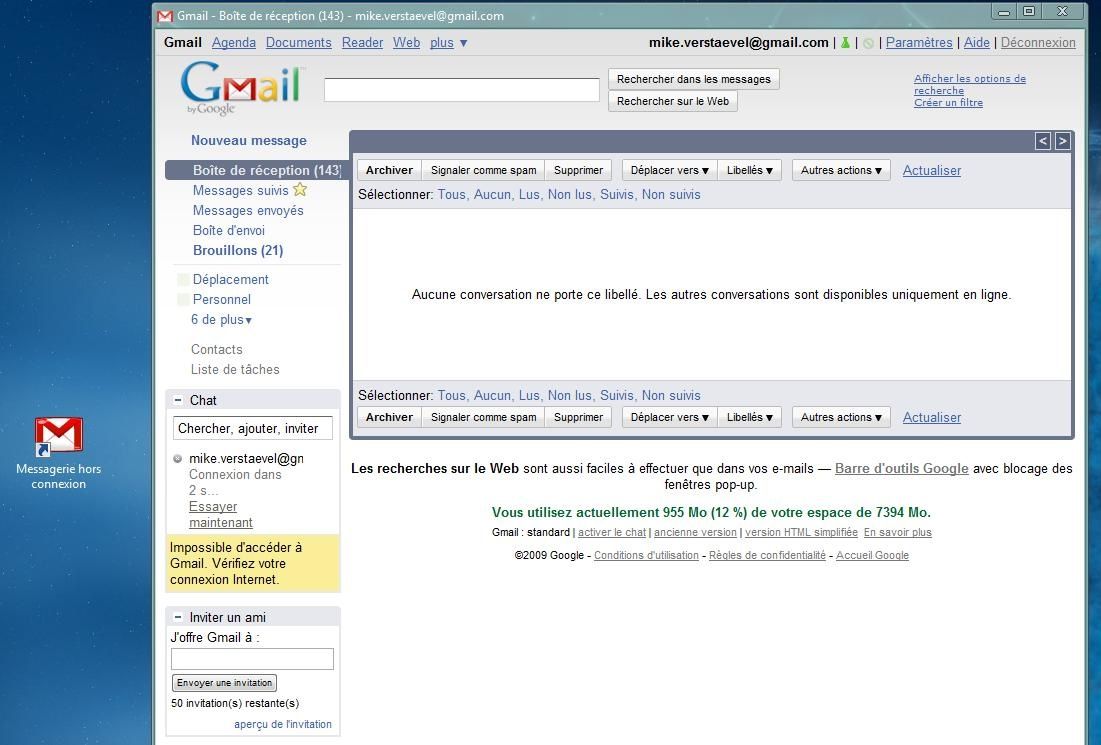The height and width of the screenshot is (745, 1101).
Task: Collapse the Chat panel with its minus icon
Action: coord(178,400)
